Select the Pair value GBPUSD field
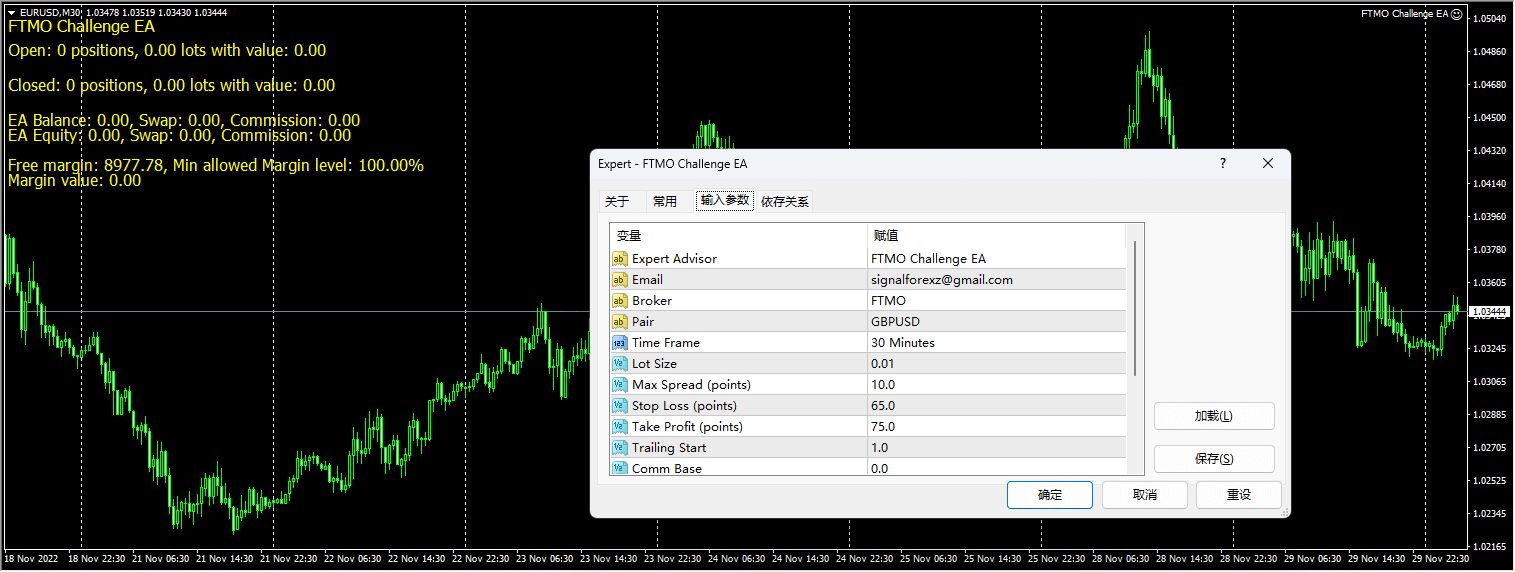This screenshot has height=572, width=1515. (x=995, y=322)
